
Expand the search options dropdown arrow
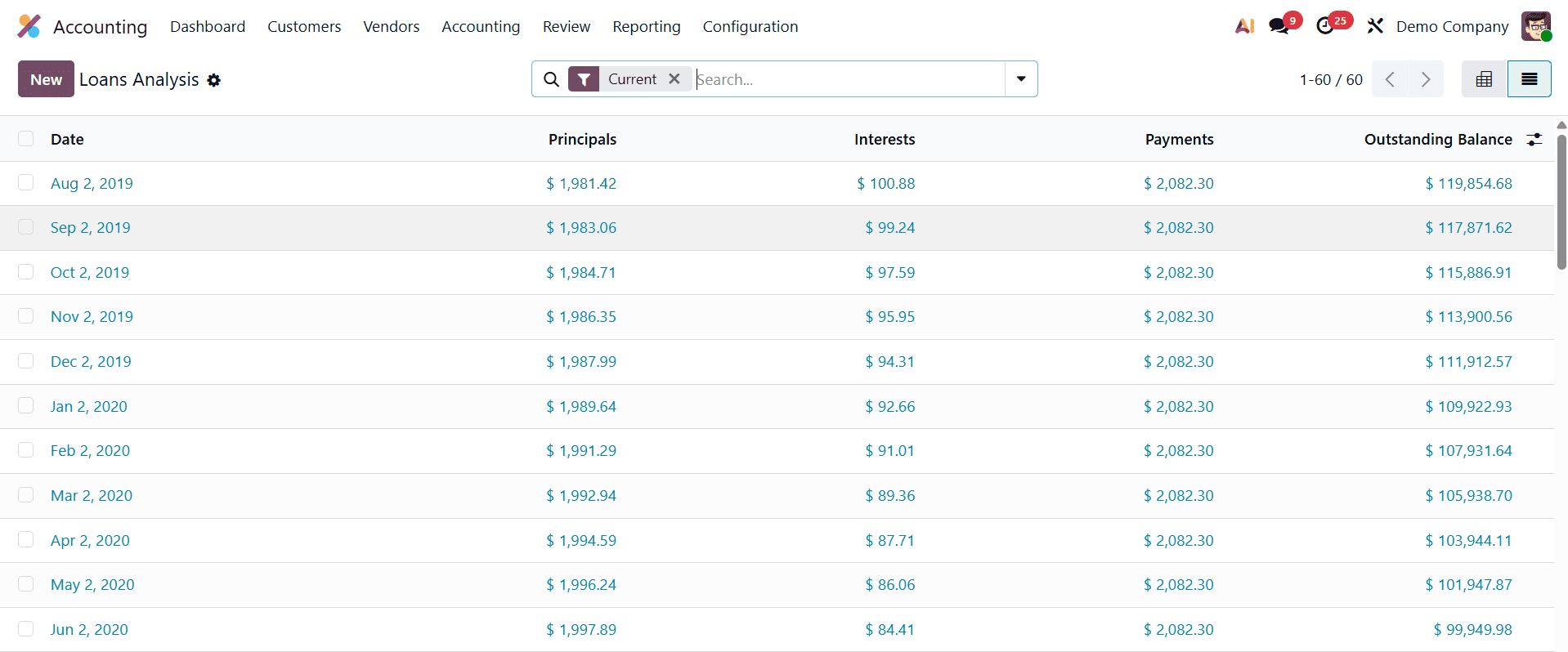(1021, 79)
